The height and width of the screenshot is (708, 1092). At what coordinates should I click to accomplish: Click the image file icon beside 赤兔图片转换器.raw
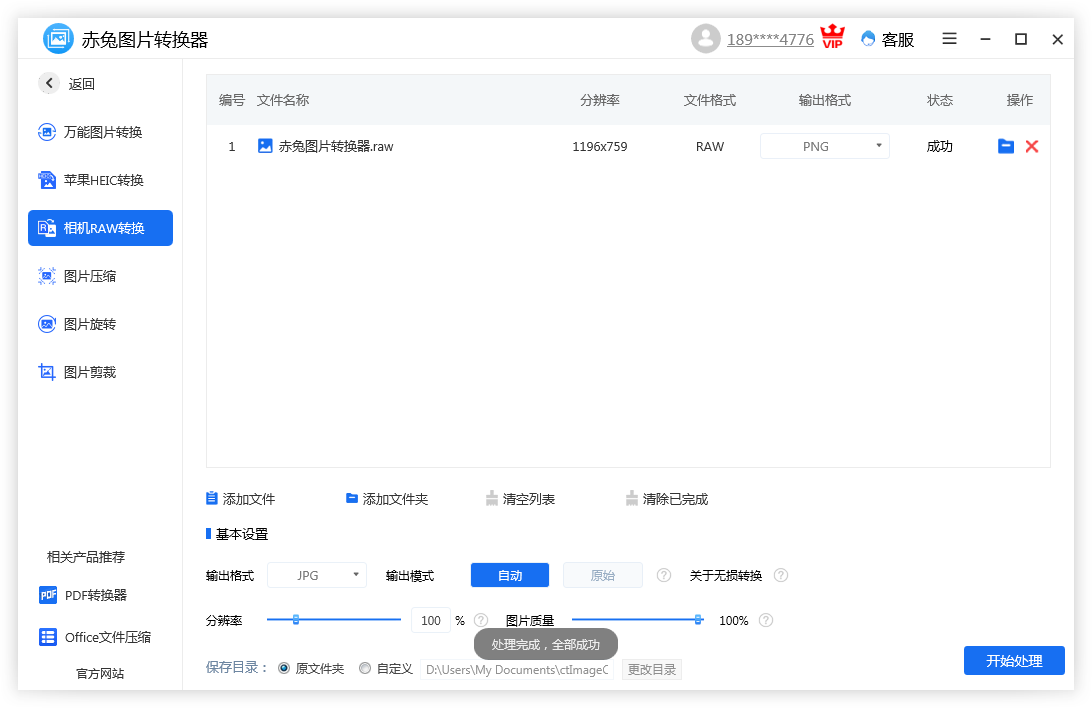(265, 146)
